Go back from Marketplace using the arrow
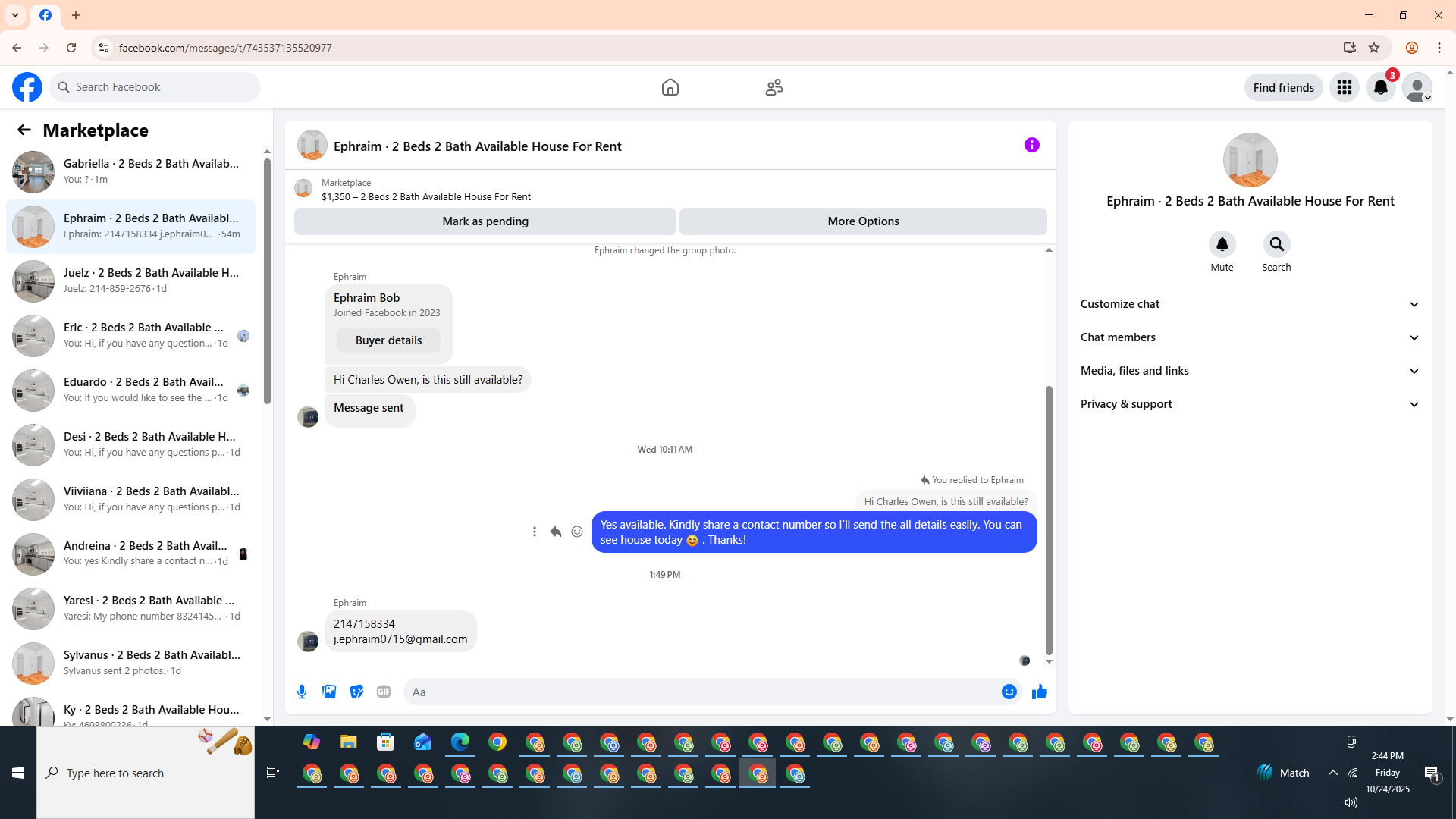This screenshot has height=819, width=1456. tap(24, 130)
